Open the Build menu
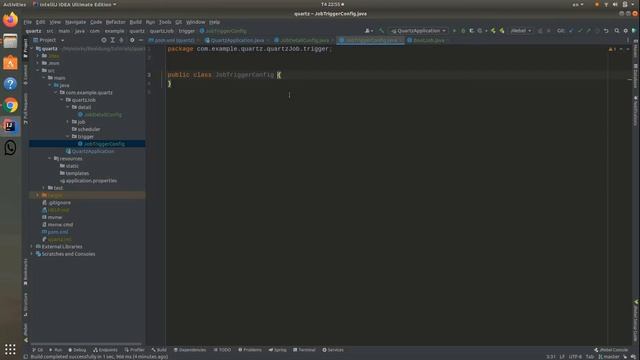Screen dimensions: 640x360 point(136,22)
